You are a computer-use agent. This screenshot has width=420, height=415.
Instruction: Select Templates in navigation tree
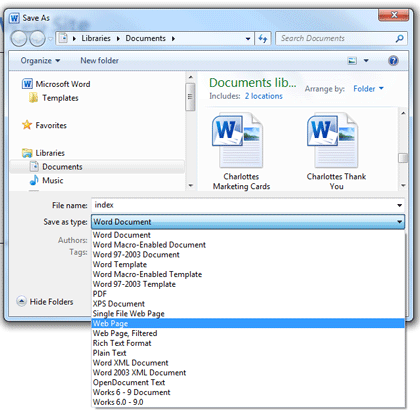[60, 98]
